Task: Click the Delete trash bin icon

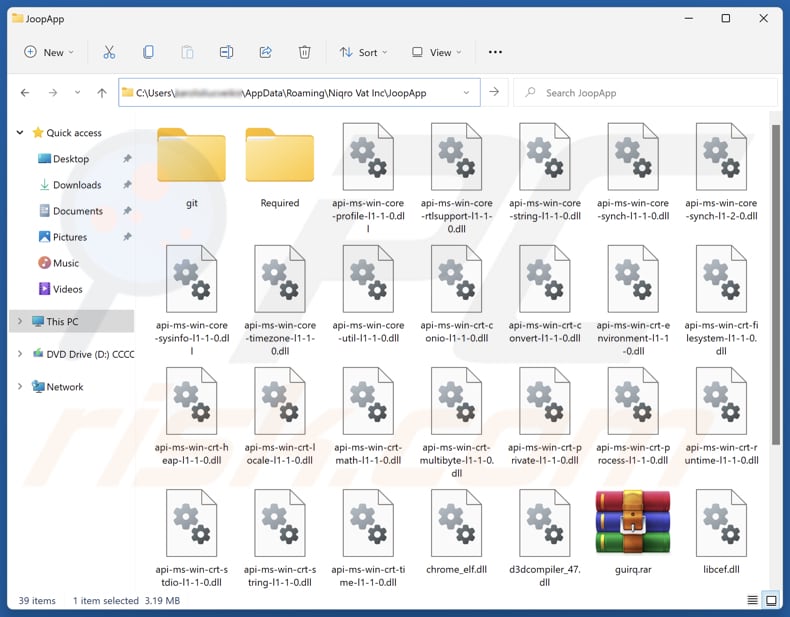Action: 304,52
